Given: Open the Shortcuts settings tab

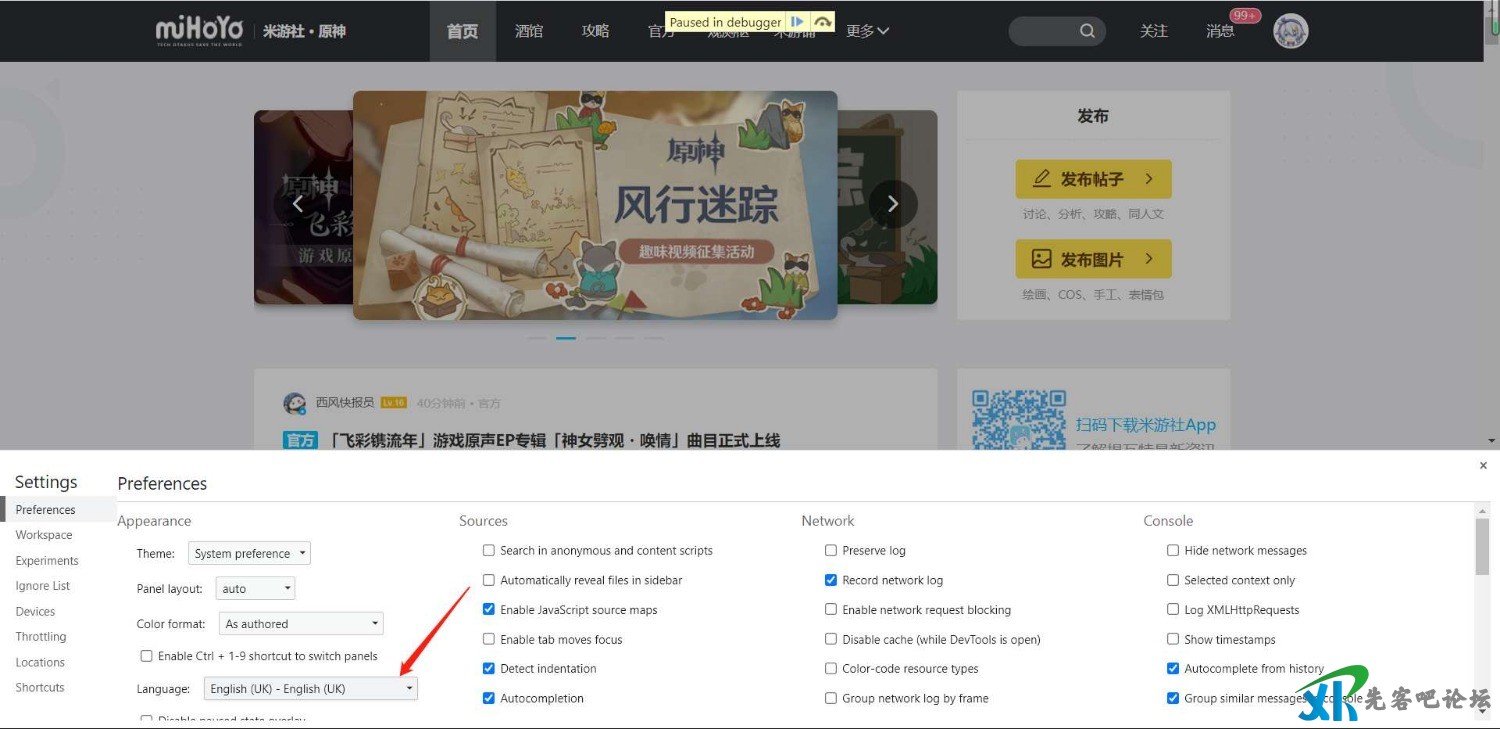Looking at the screenshot, I should (40, 688).
